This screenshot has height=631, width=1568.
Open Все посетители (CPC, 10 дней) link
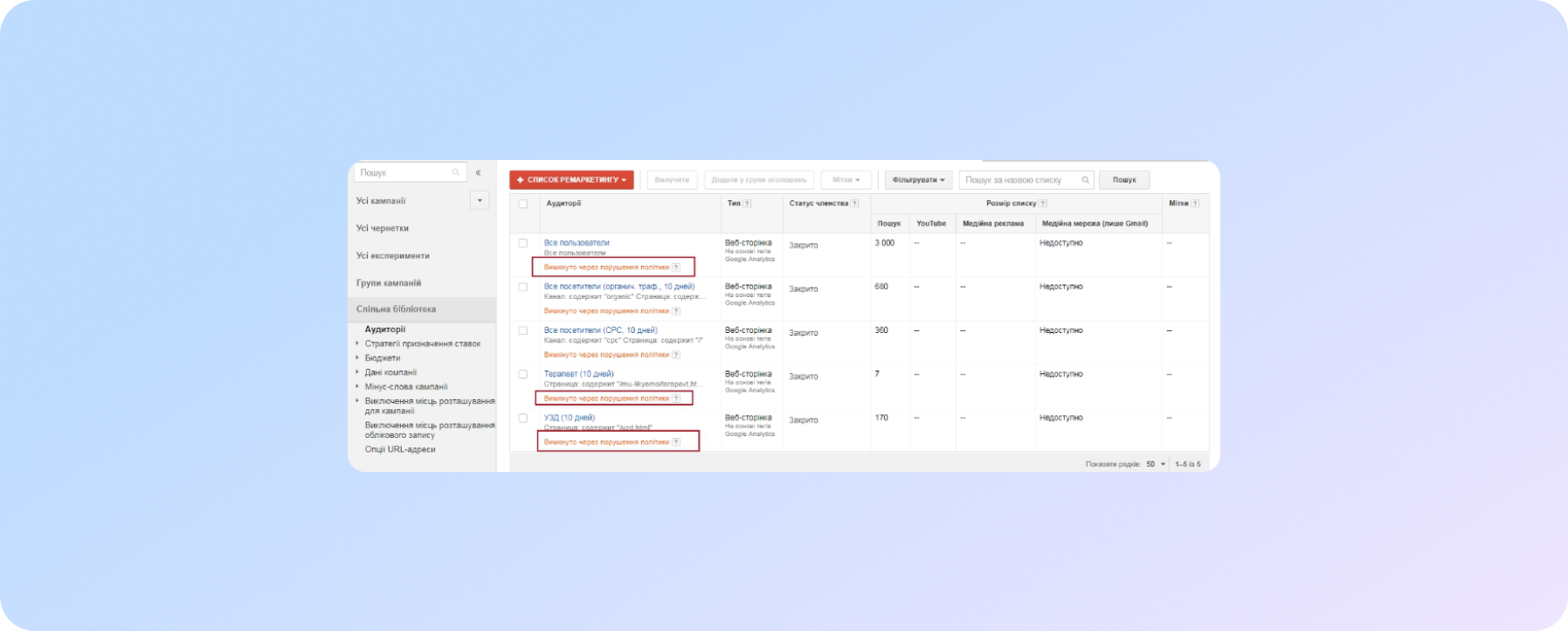point(601,330)
